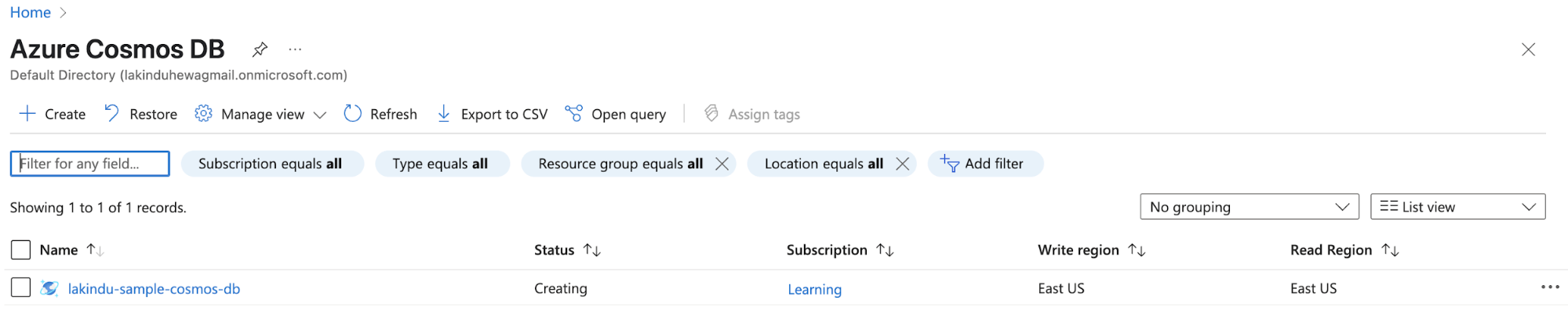
Task: Remove the Resource group filter
Action: 722,163
